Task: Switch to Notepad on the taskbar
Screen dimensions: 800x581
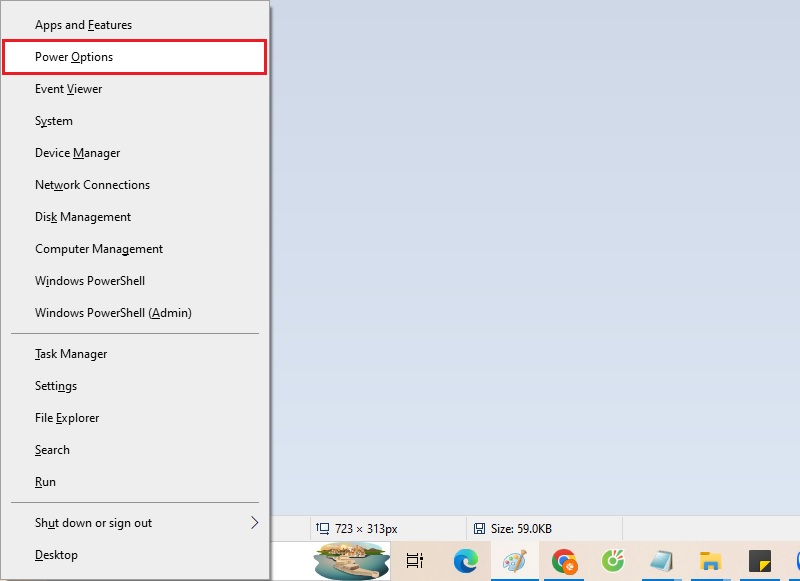Action: click(662, 561)
